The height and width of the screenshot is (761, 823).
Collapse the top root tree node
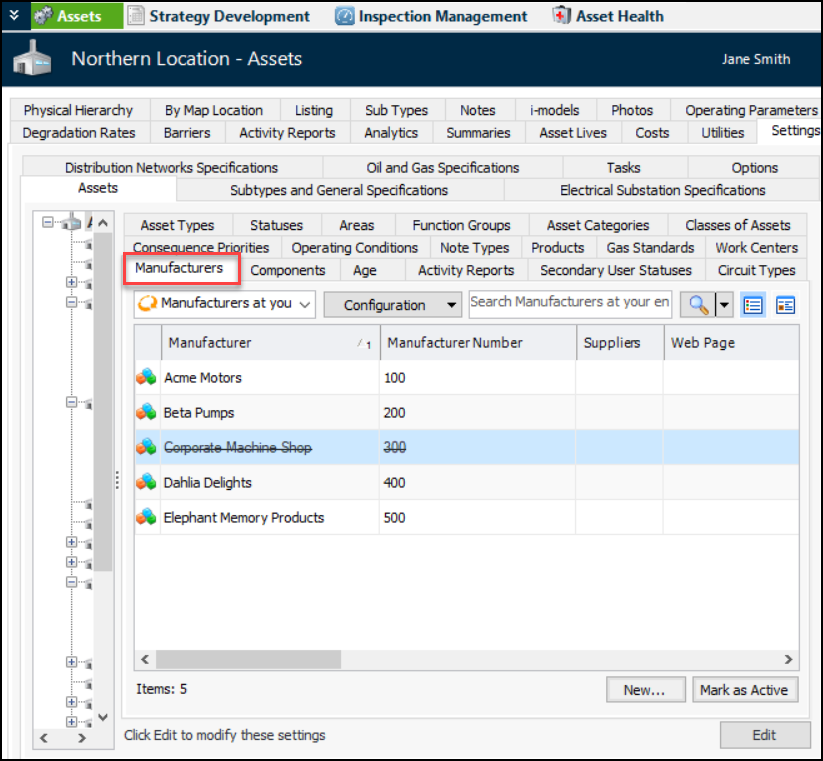click(x=48, y=224)
